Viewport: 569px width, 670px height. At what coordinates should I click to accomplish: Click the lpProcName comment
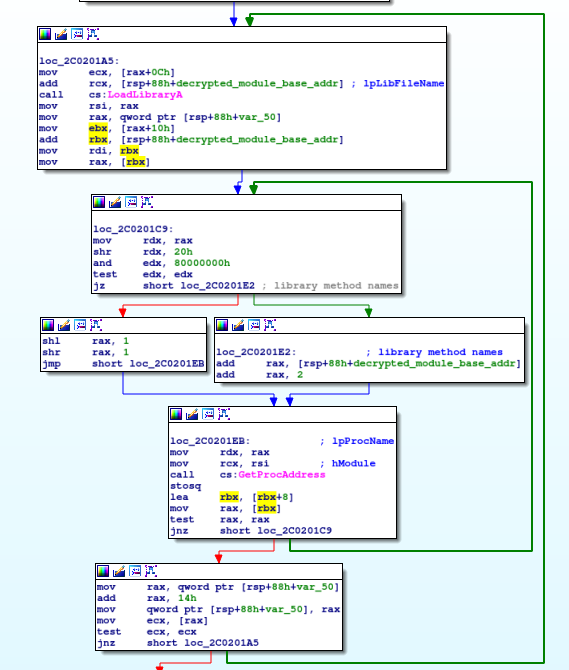click(x=363, y=441)
